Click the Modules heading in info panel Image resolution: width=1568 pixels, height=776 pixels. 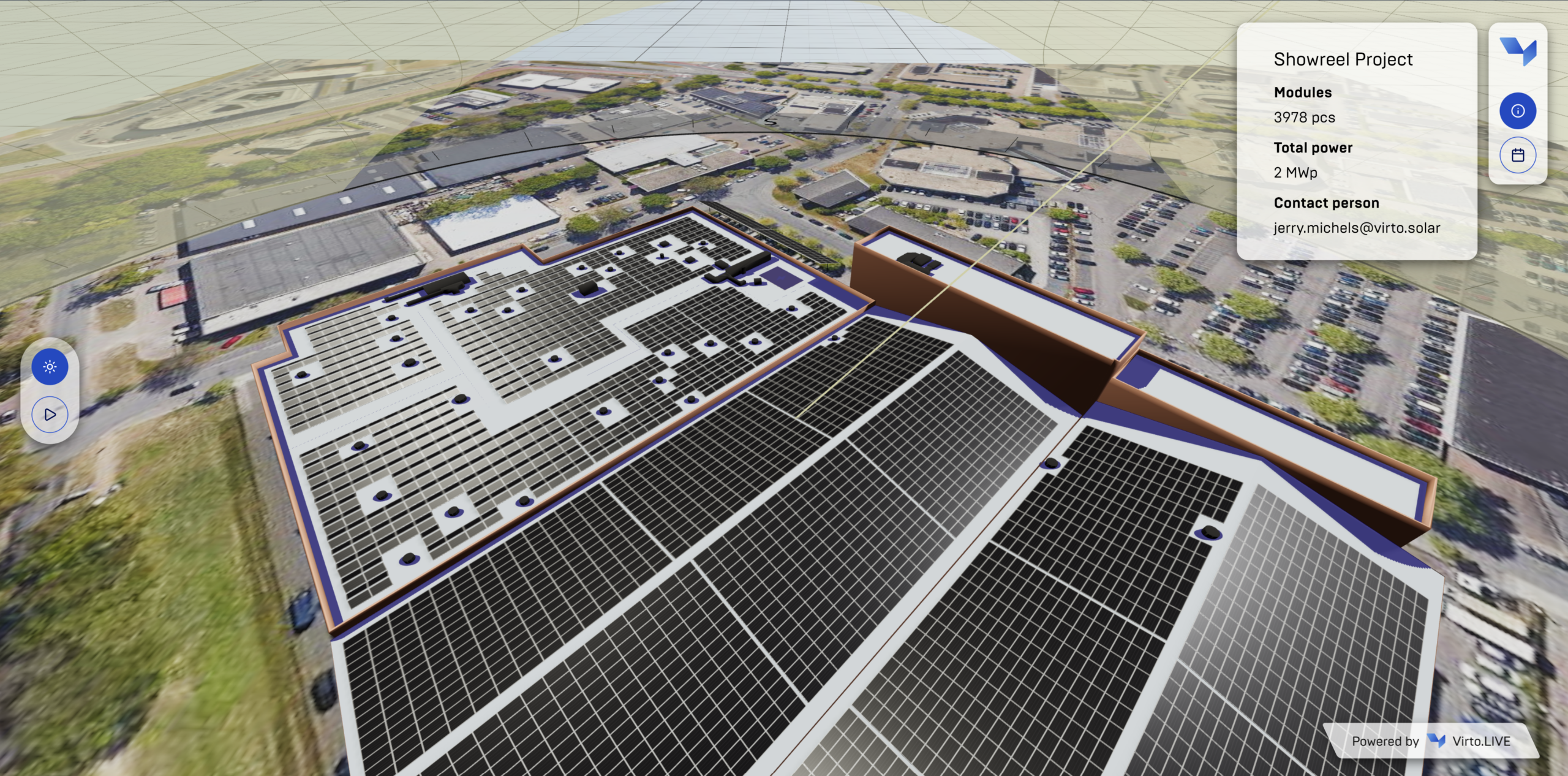coord(1303,92)
